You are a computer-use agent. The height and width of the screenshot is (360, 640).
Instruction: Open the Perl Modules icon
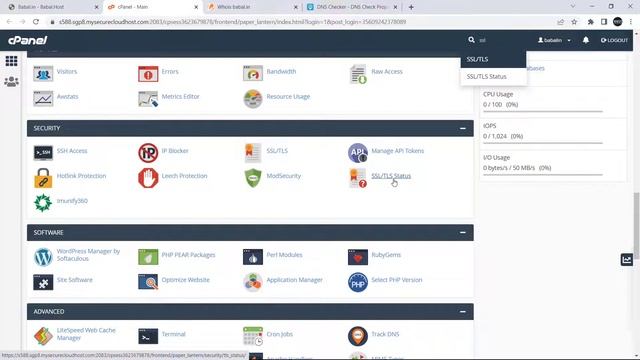253,257
